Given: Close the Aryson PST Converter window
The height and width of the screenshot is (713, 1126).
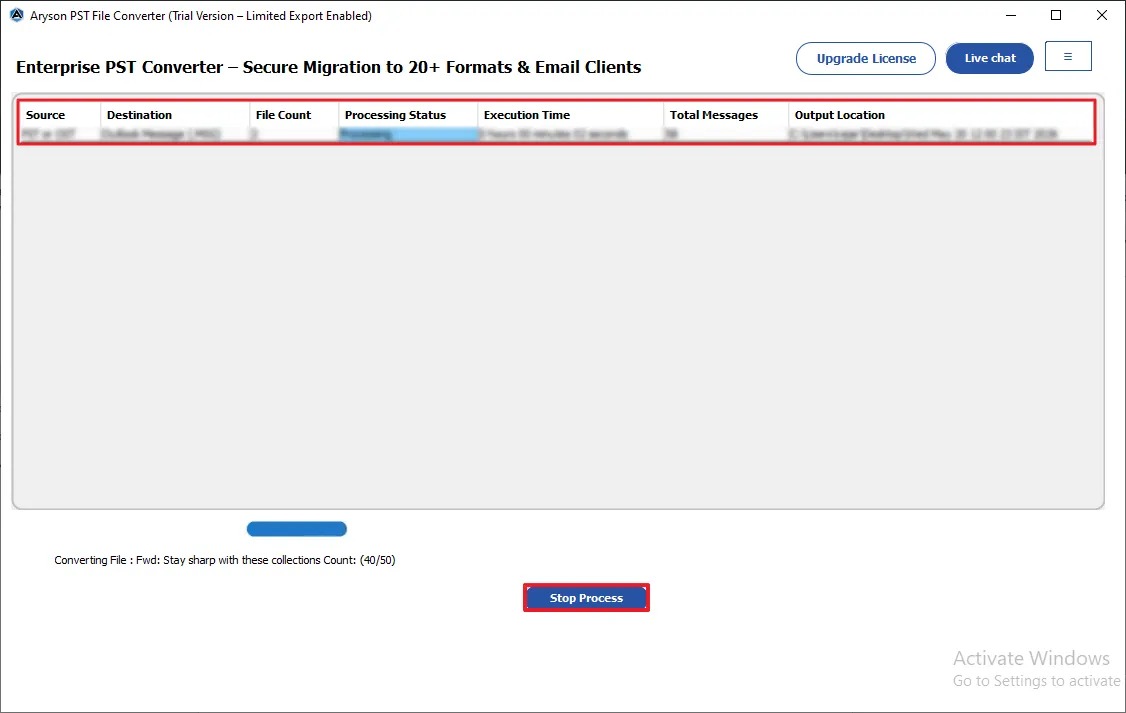Looking at the screenshot, I should (1102, 15).
